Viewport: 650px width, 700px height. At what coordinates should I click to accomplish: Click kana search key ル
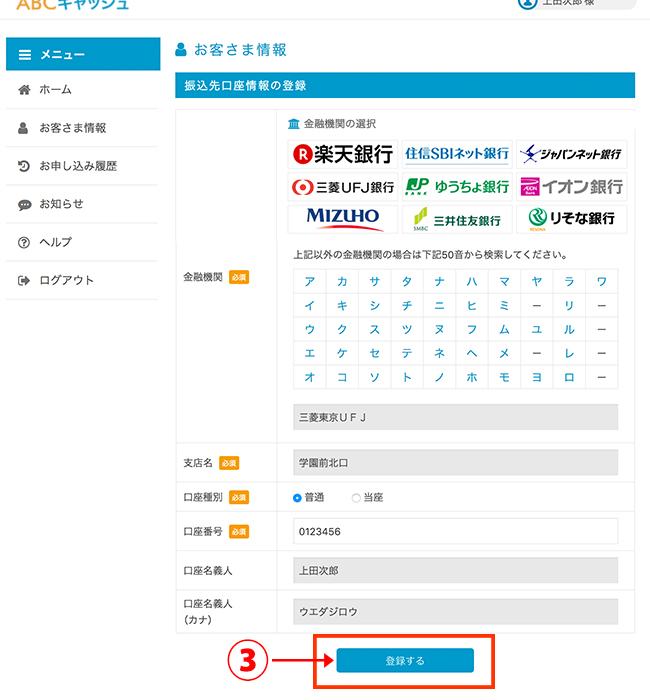tap(569, 329)
